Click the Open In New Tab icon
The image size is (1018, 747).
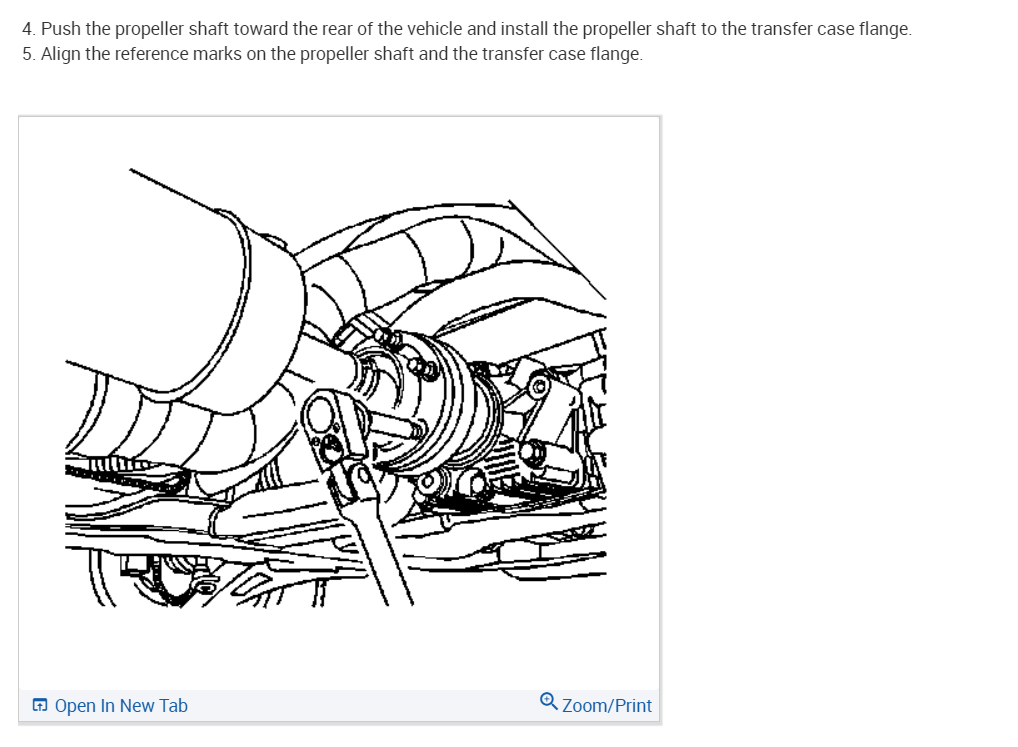pos(40,705)
